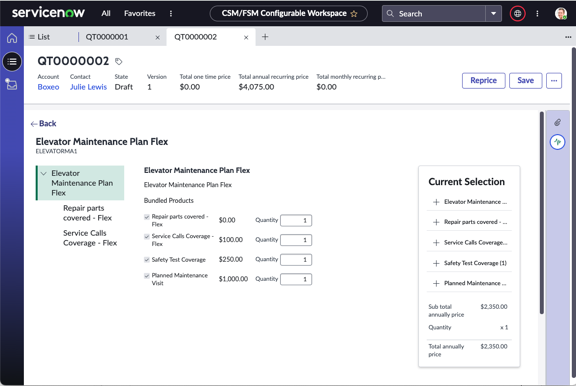
Task: Open the search scope dropdown arrow
Action: click(x=493, y=14)
